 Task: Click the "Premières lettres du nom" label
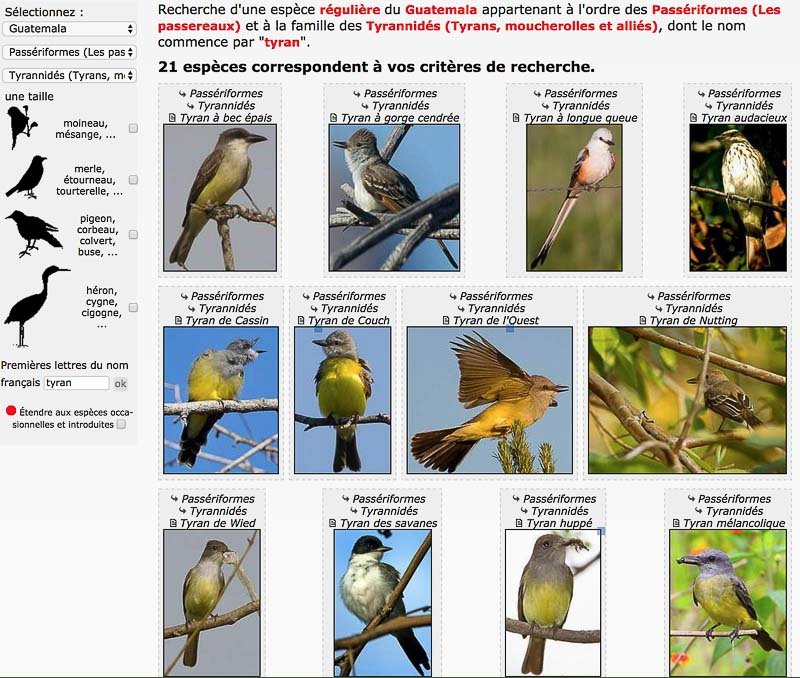coord(65,365)
